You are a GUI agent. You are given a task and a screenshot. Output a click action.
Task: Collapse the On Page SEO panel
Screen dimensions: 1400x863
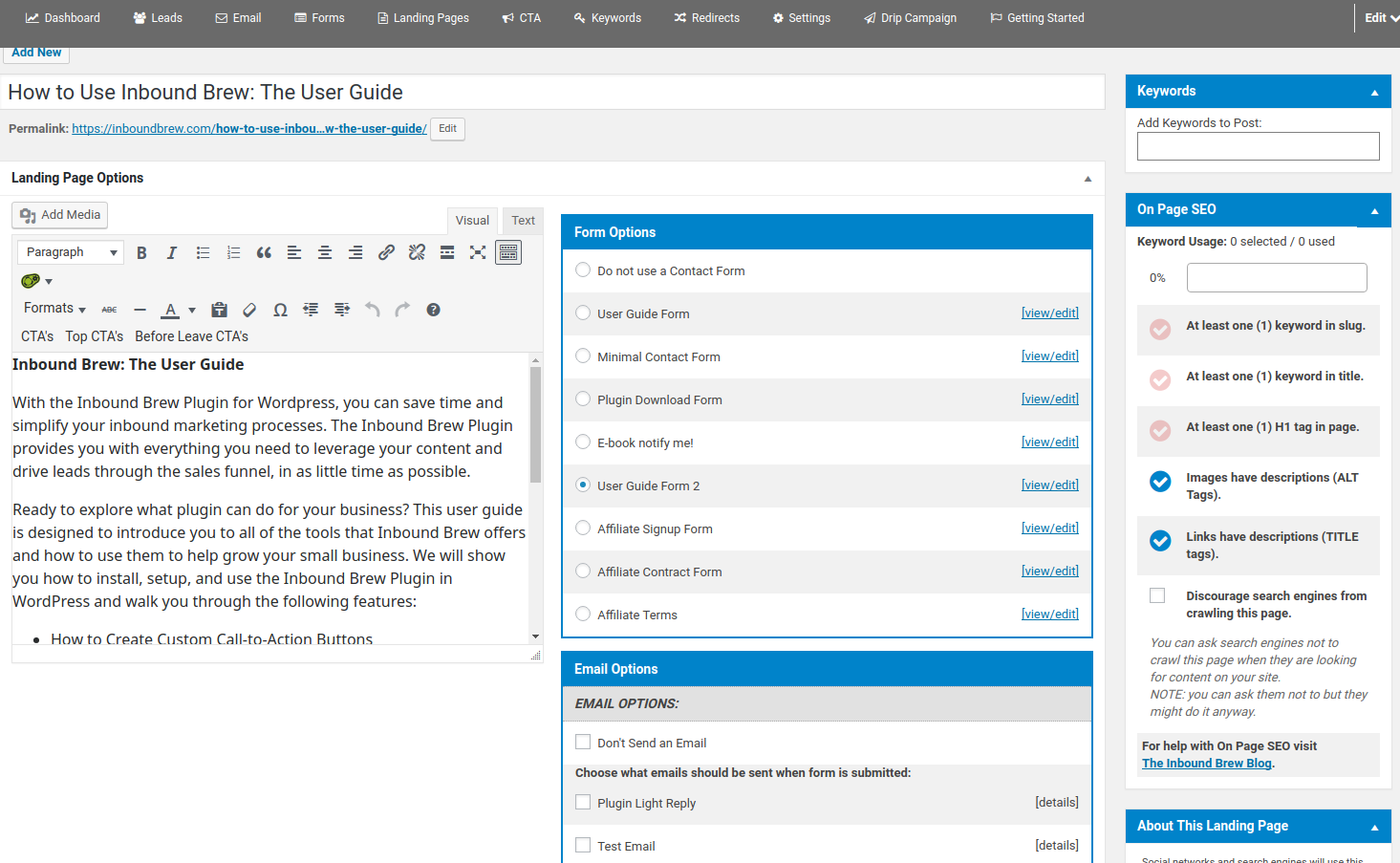click(1374, 210)
